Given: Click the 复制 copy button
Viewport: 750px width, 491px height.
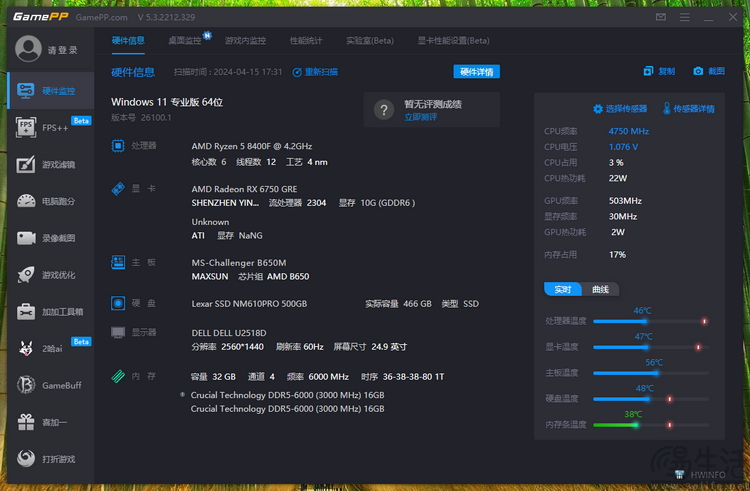Looking at the screenshot, I should [659, 71].
